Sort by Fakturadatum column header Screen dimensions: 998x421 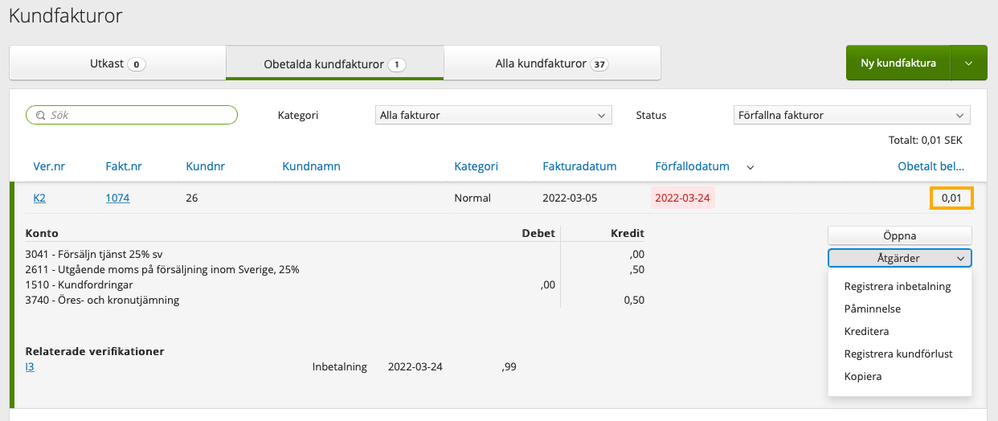click(579, 166)
